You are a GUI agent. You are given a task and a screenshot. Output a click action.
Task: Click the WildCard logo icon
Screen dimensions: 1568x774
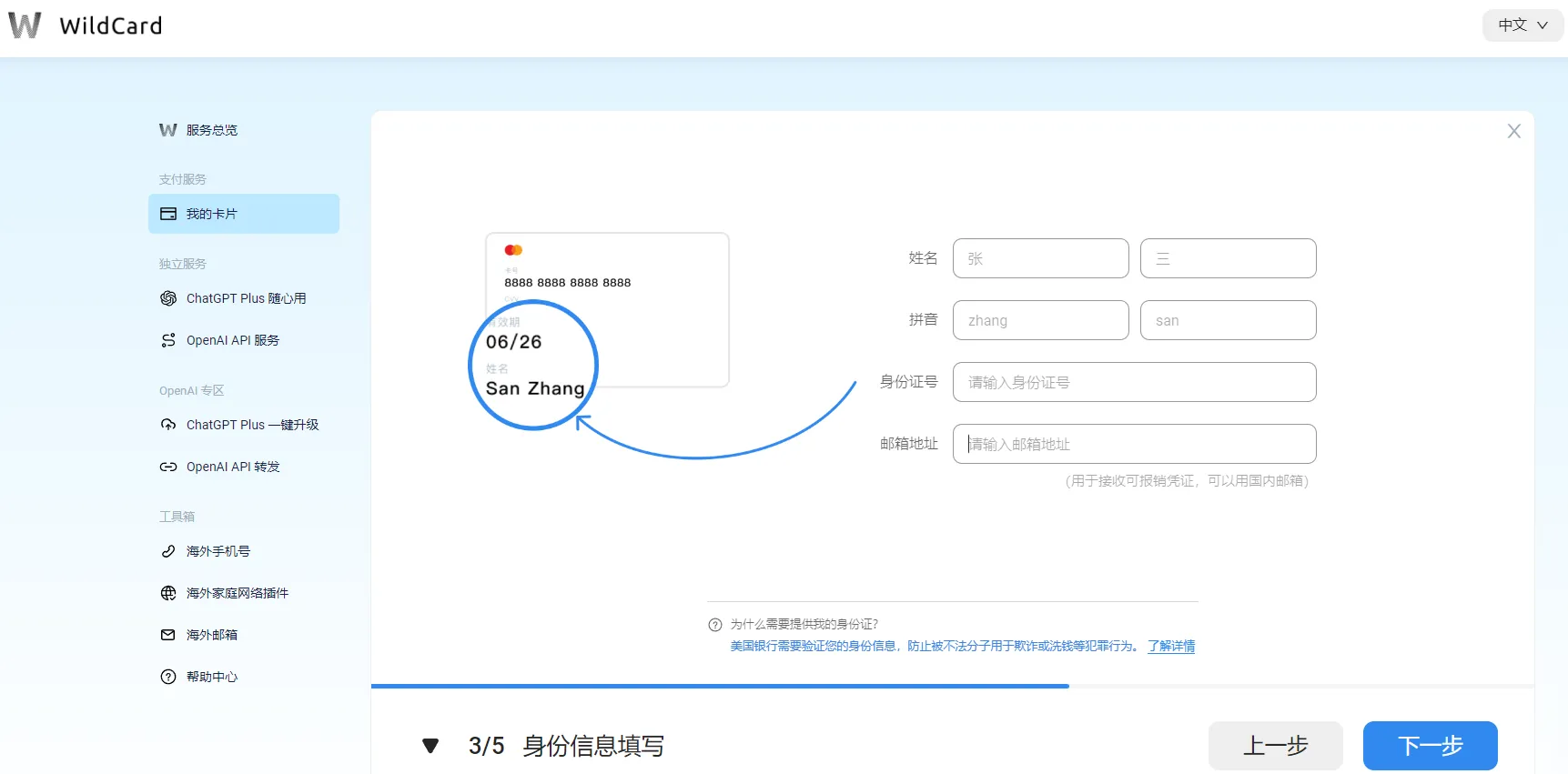click(25, 25)
